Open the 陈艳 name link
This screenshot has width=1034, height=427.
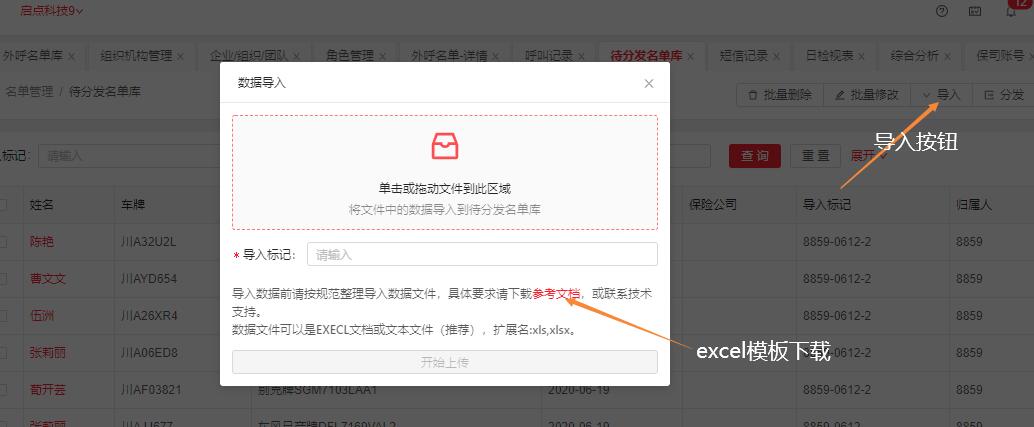pyautogui.click(x=42, y=242)
